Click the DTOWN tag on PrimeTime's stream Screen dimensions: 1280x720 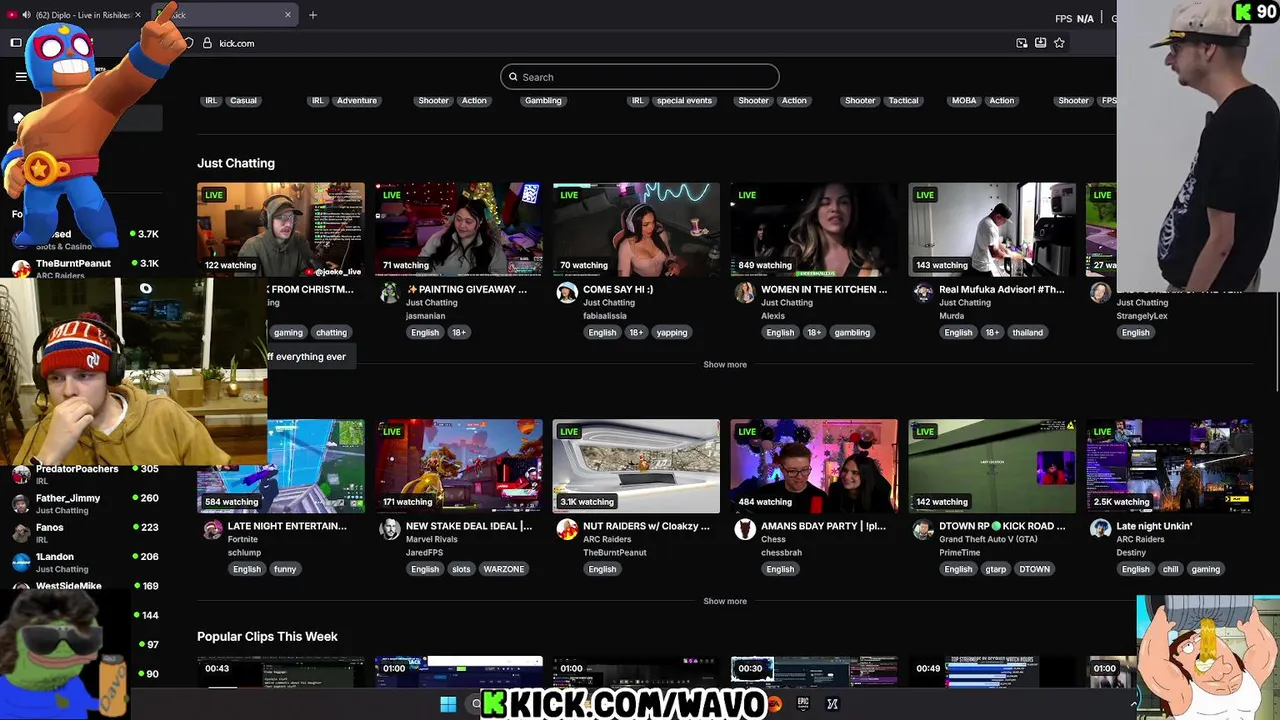click(x=1035, y=569)
